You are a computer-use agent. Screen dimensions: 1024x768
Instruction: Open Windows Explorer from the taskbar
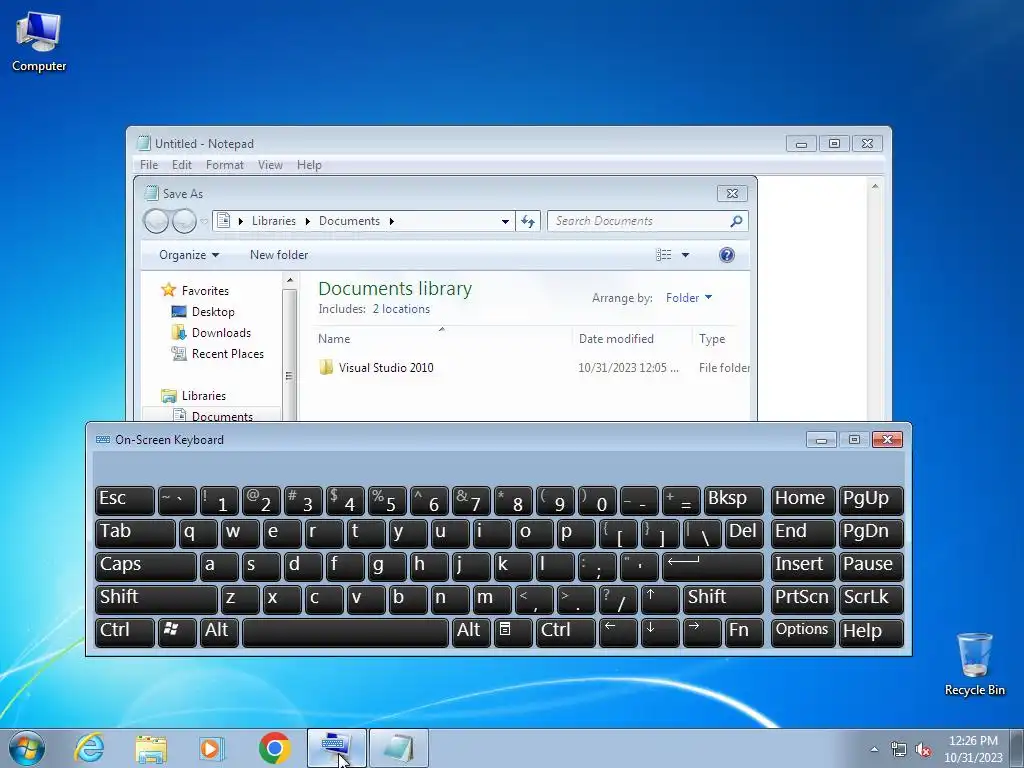[x=151, y=748]
